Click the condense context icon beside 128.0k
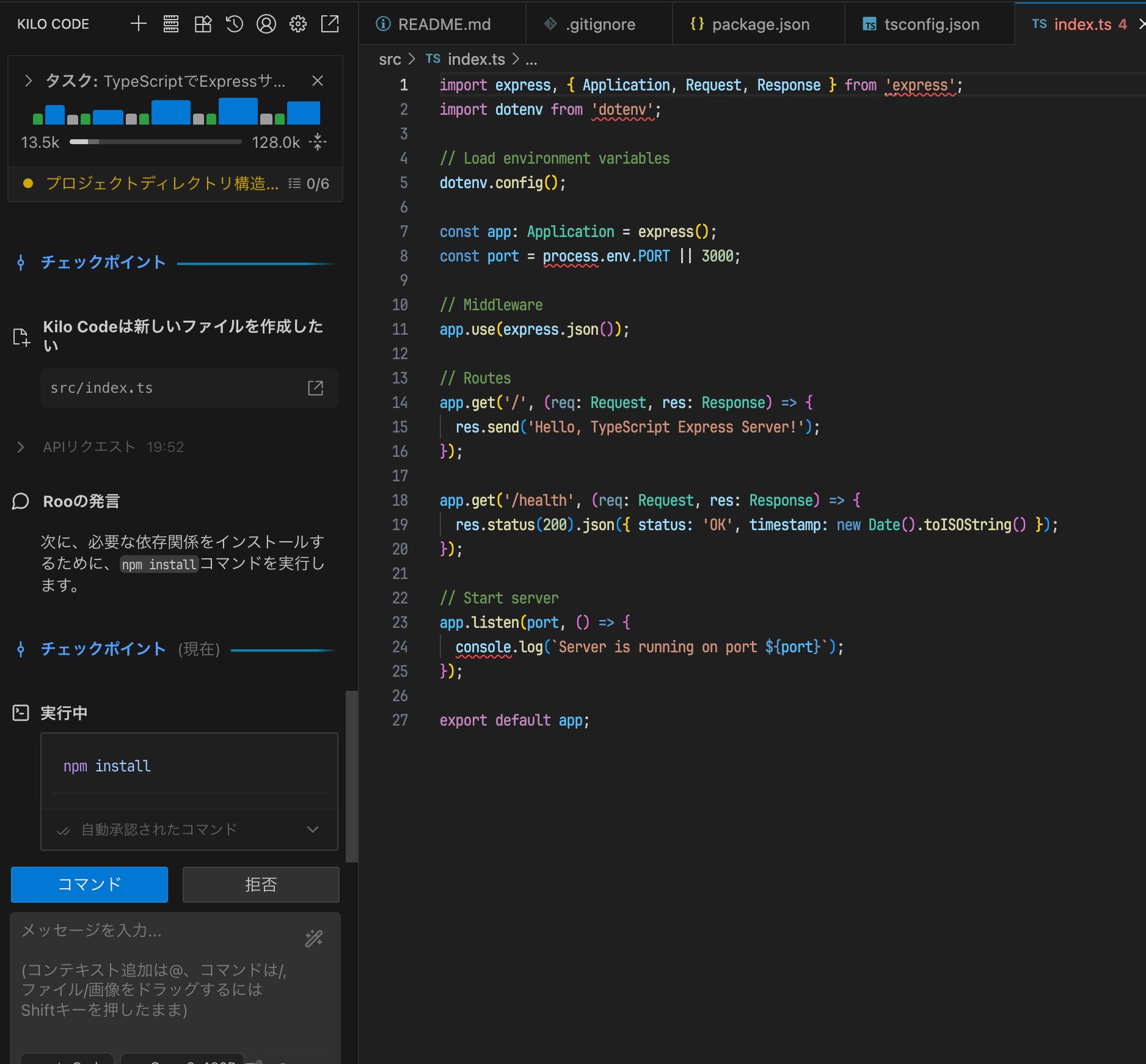The image size is (1146, 1064). [318, 142]
